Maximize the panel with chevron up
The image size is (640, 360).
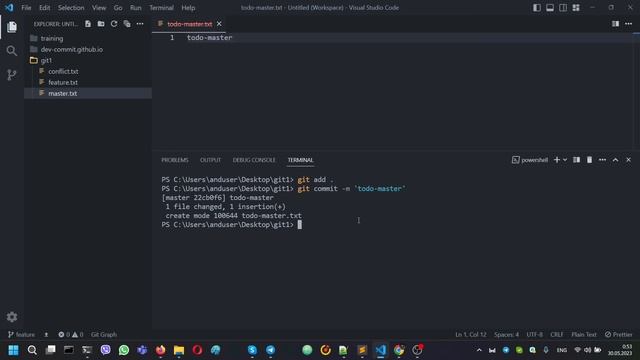tap(616, 160)
